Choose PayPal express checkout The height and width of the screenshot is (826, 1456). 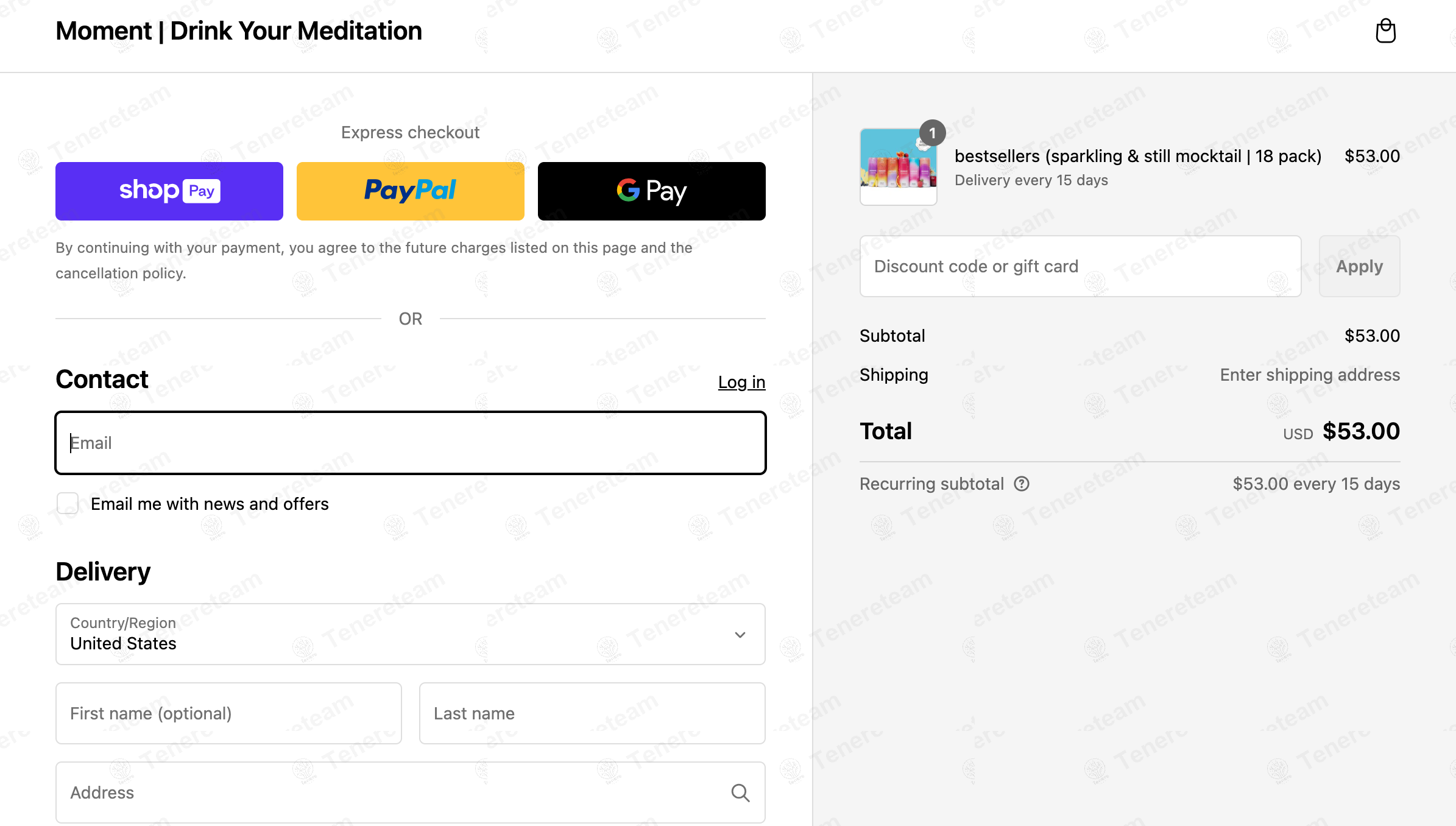pos(411,191)
